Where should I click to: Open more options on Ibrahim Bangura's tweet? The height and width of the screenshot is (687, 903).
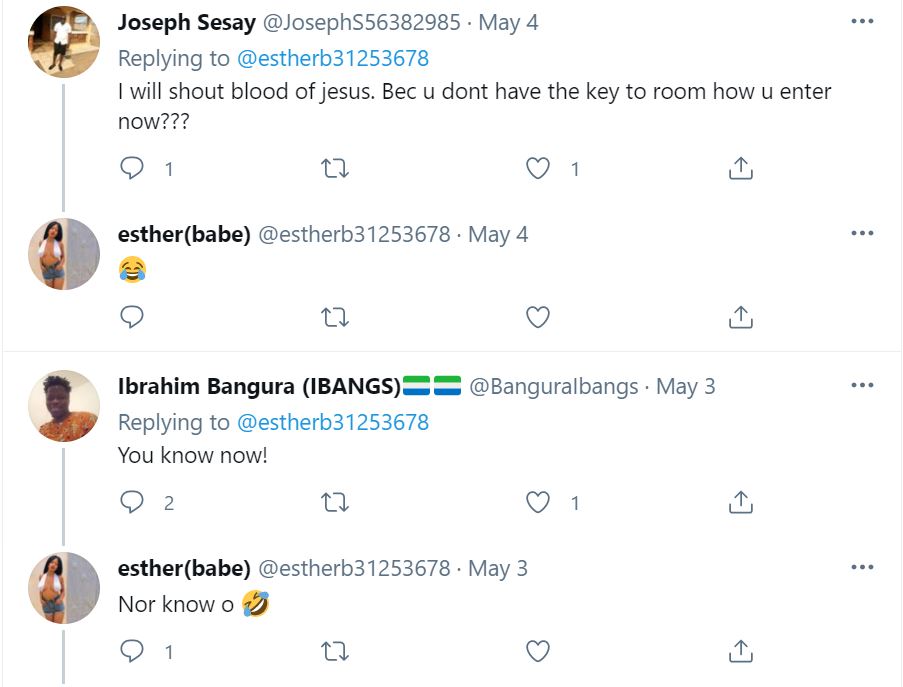pos(862,386)
